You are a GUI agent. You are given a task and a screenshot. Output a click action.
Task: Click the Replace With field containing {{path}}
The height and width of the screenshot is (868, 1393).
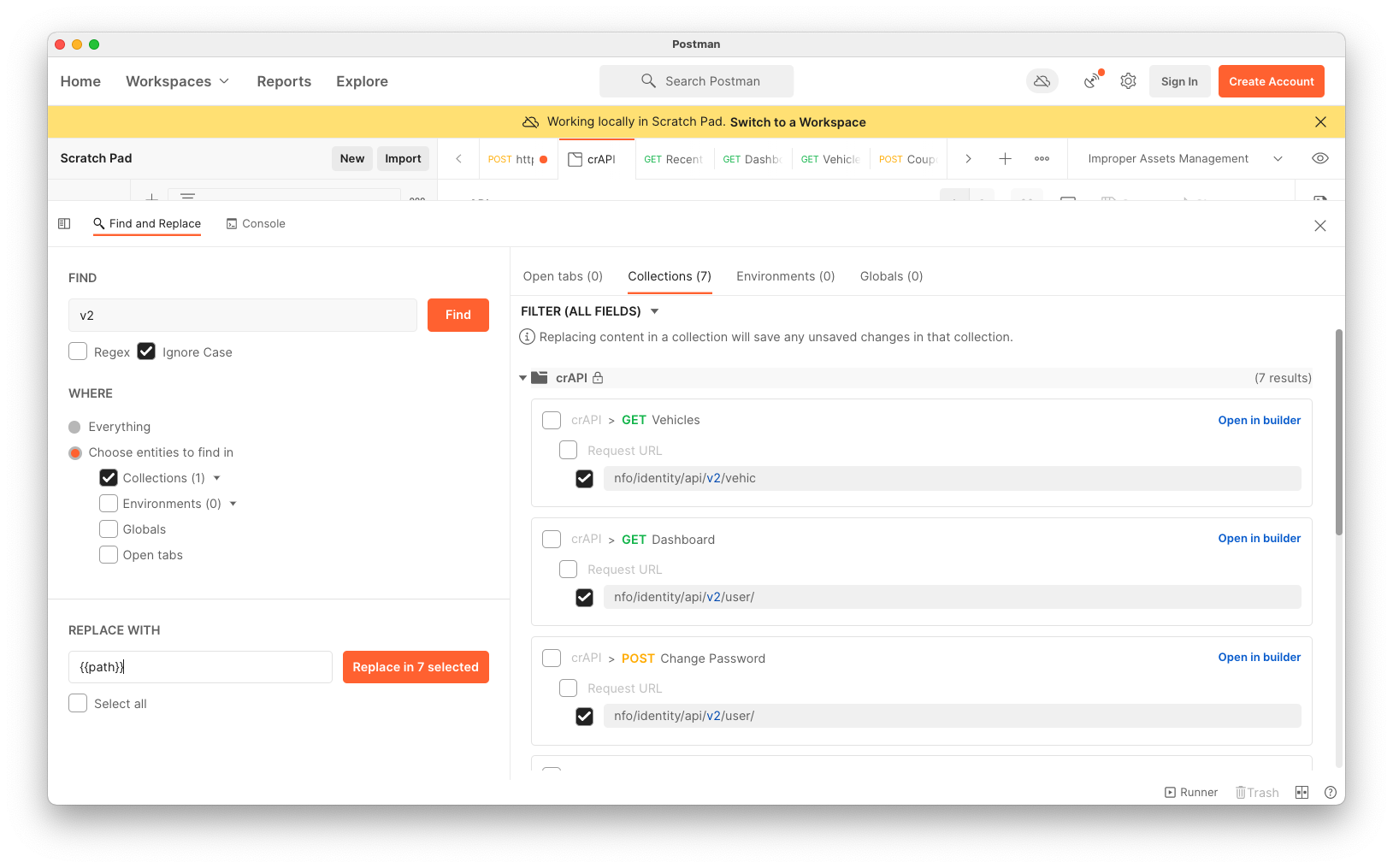pyautogui.click(x=200, y=667)
